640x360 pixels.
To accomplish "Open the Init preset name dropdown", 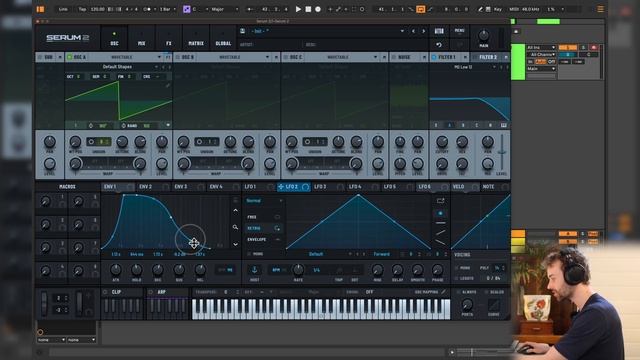I will tap(327, 31).
